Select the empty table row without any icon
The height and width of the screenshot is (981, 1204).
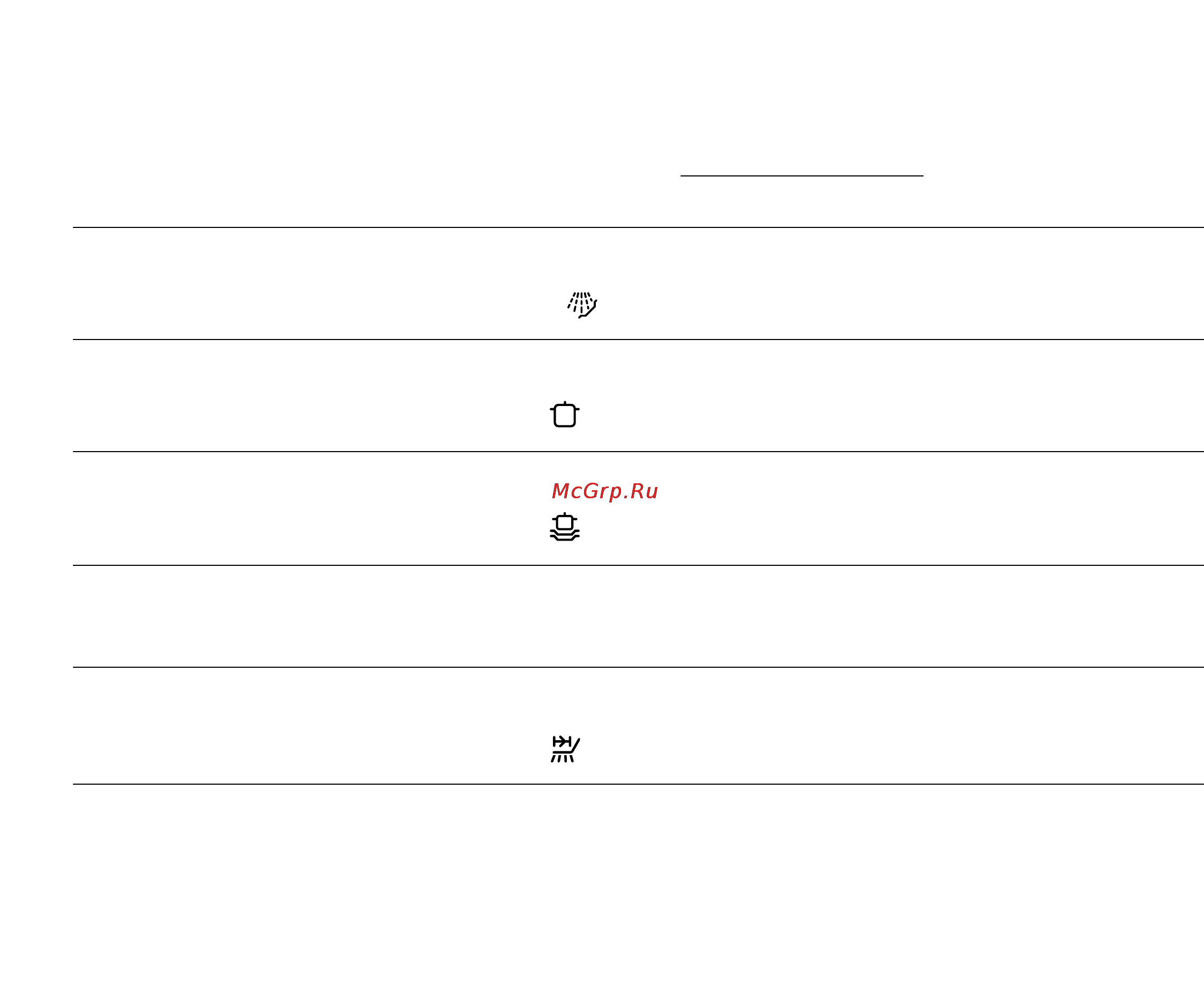[638, 616]
